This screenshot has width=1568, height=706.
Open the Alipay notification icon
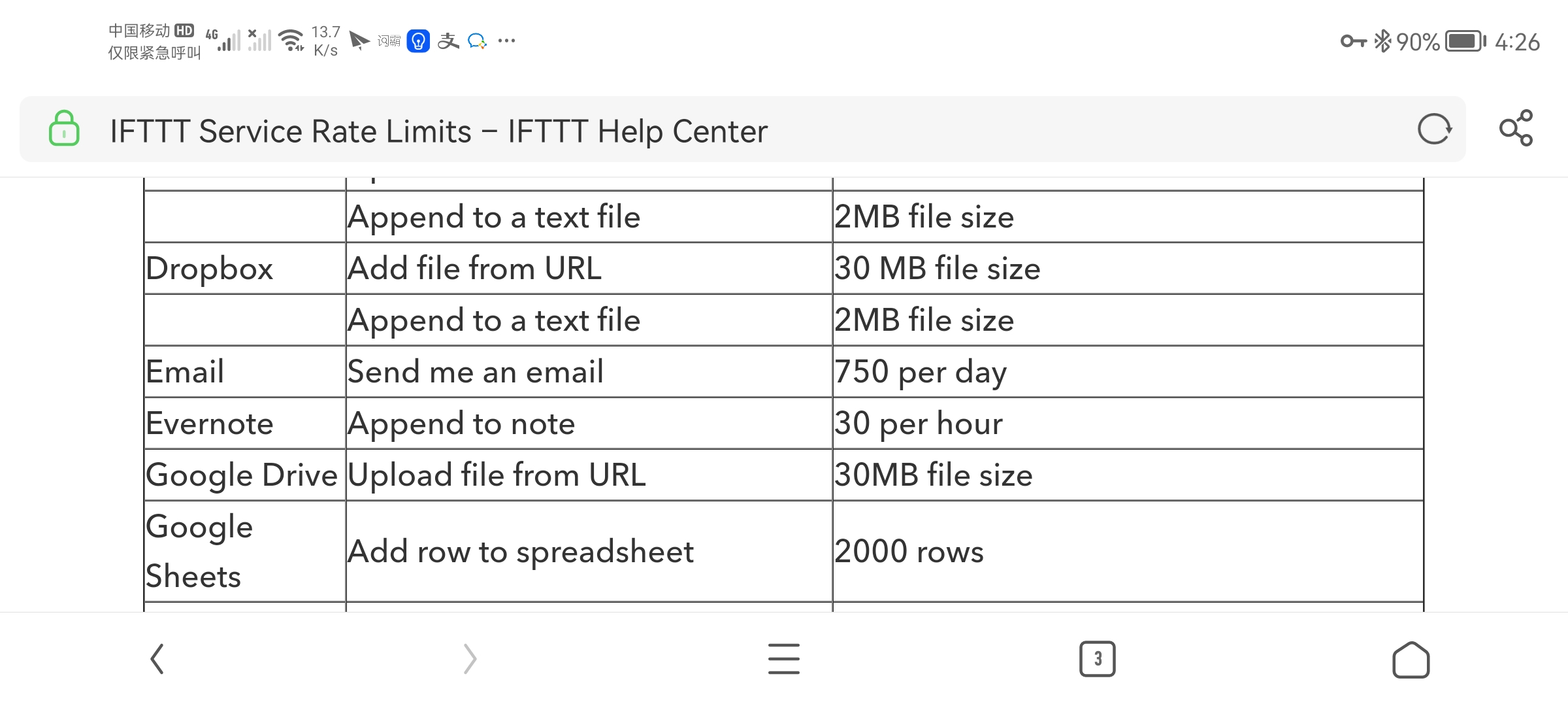[x=449, y=41]
